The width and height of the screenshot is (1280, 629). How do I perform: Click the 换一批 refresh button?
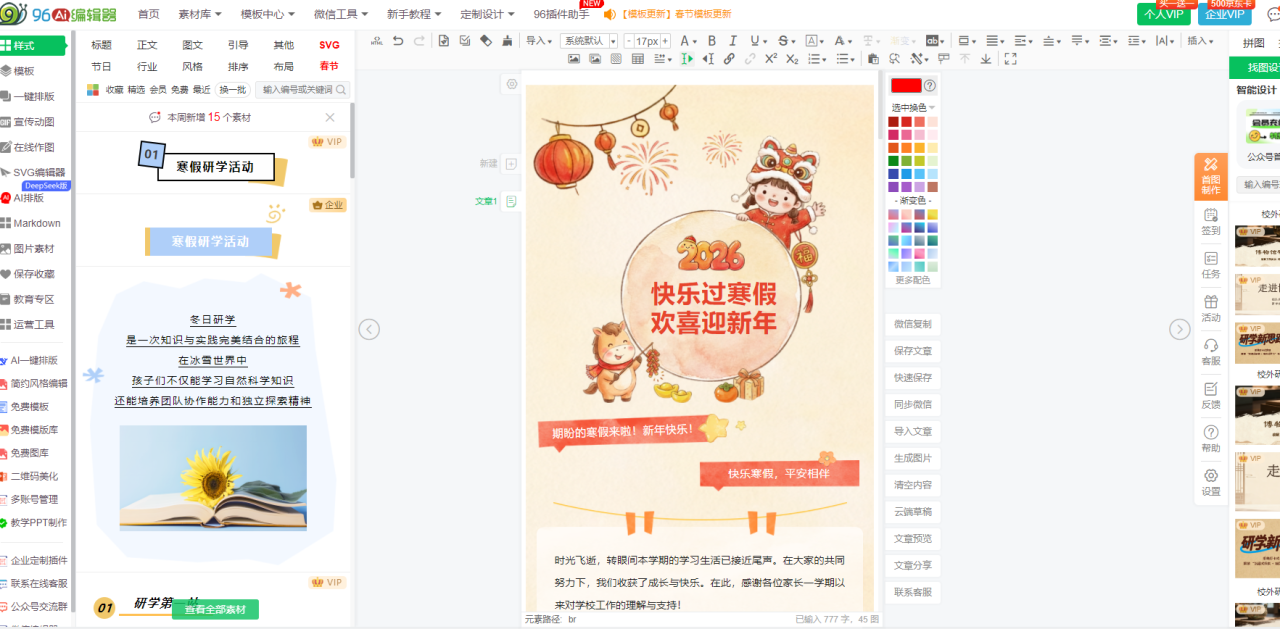pyautogui.click(x=231, y=90)
